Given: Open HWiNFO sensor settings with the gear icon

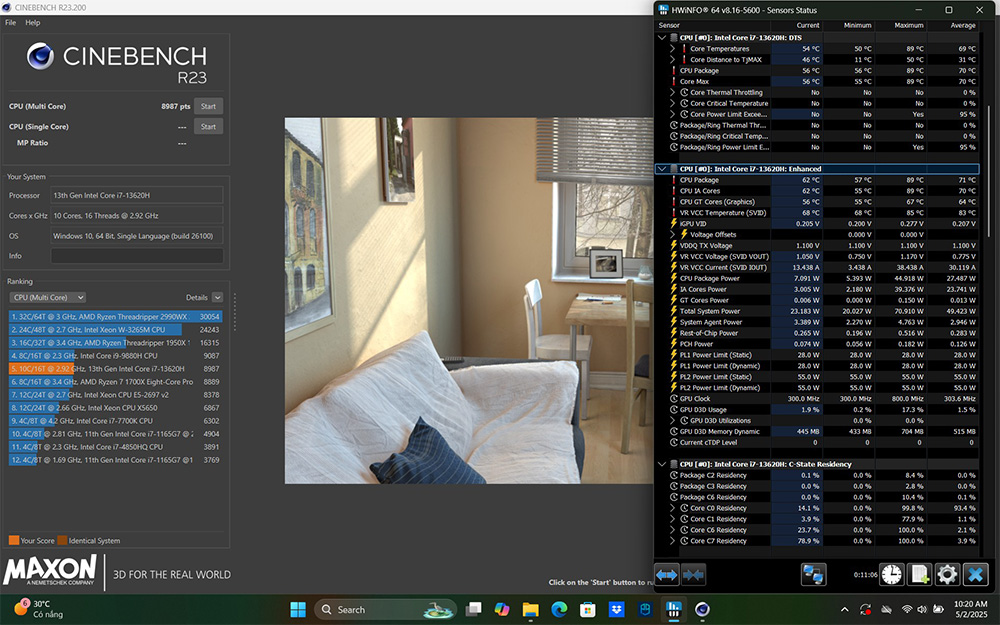Looking at the screenshot, I should click(947, 575).
